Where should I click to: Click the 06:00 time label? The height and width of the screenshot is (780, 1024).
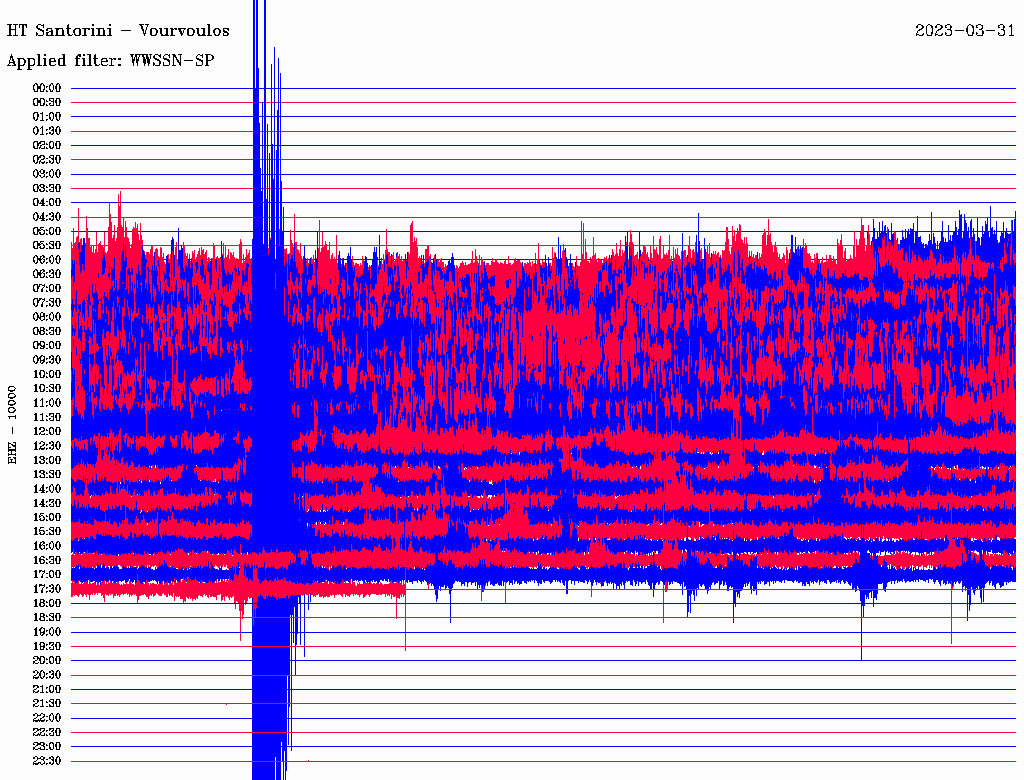(x=47, y=259)
